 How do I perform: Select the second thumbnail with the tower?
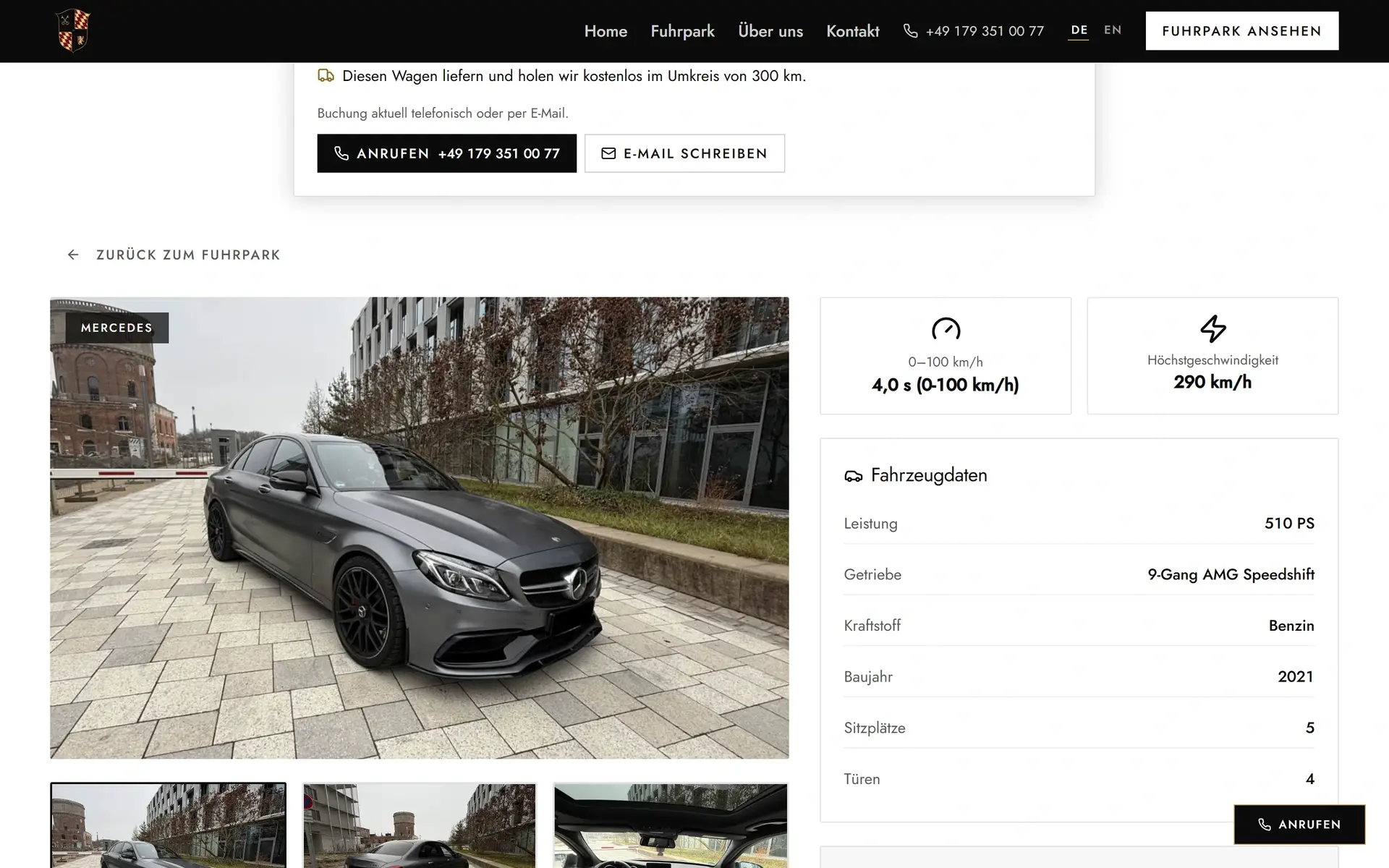pyautogui.click(x=420, y=825)
